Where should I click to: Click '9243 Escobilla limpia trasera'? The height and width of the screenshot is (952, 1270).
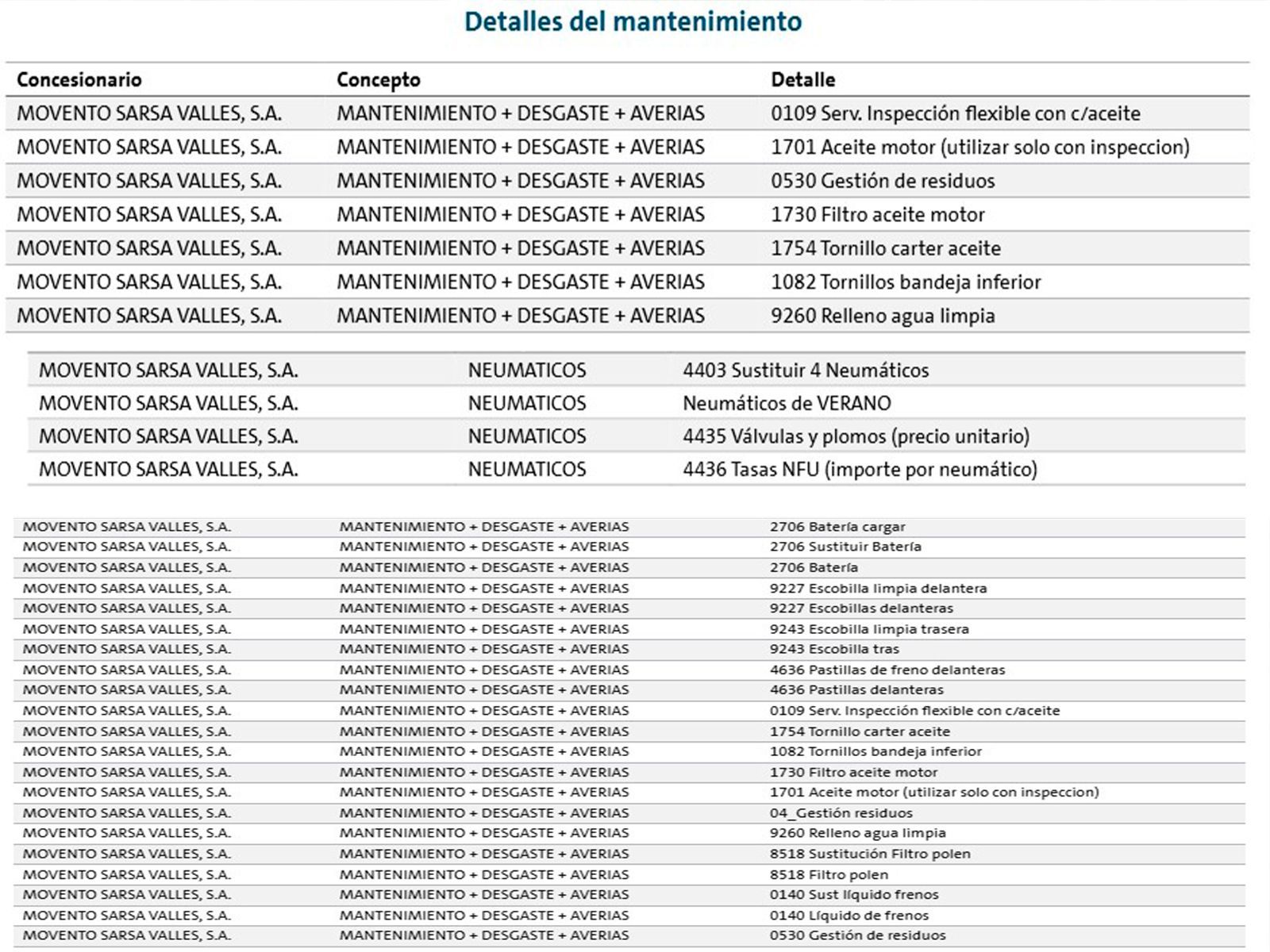[869, 629]
